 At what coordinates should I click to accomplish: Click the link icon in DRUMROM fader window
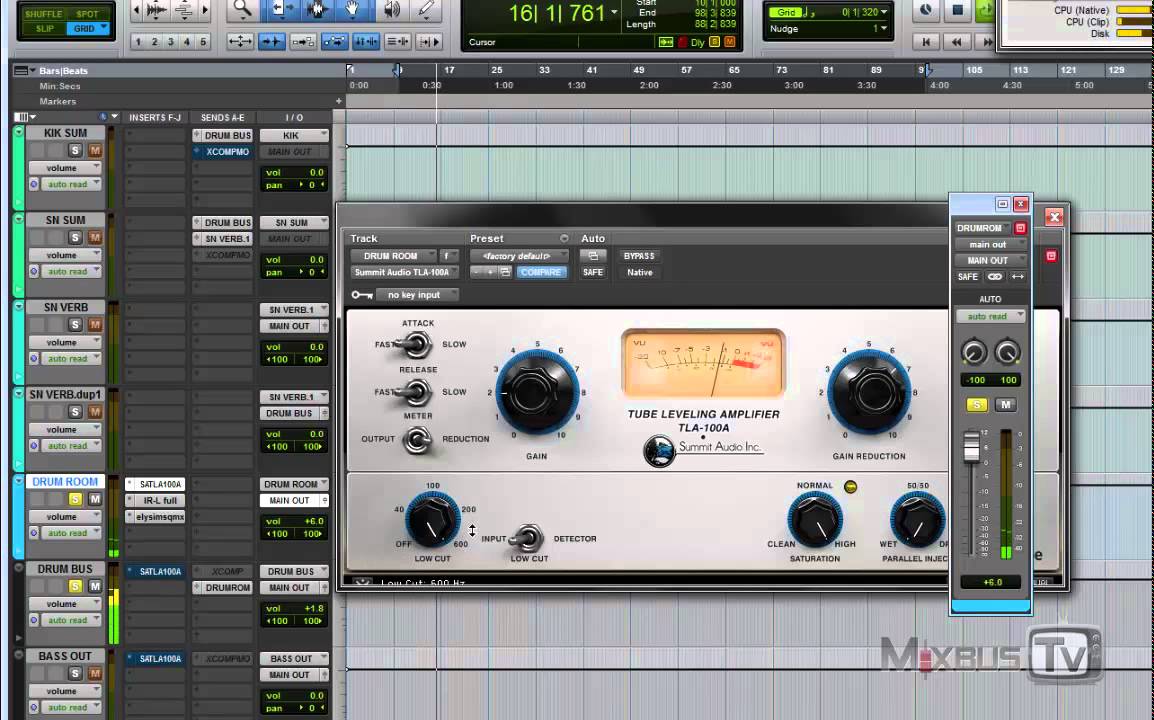click(x=994, y=277)
